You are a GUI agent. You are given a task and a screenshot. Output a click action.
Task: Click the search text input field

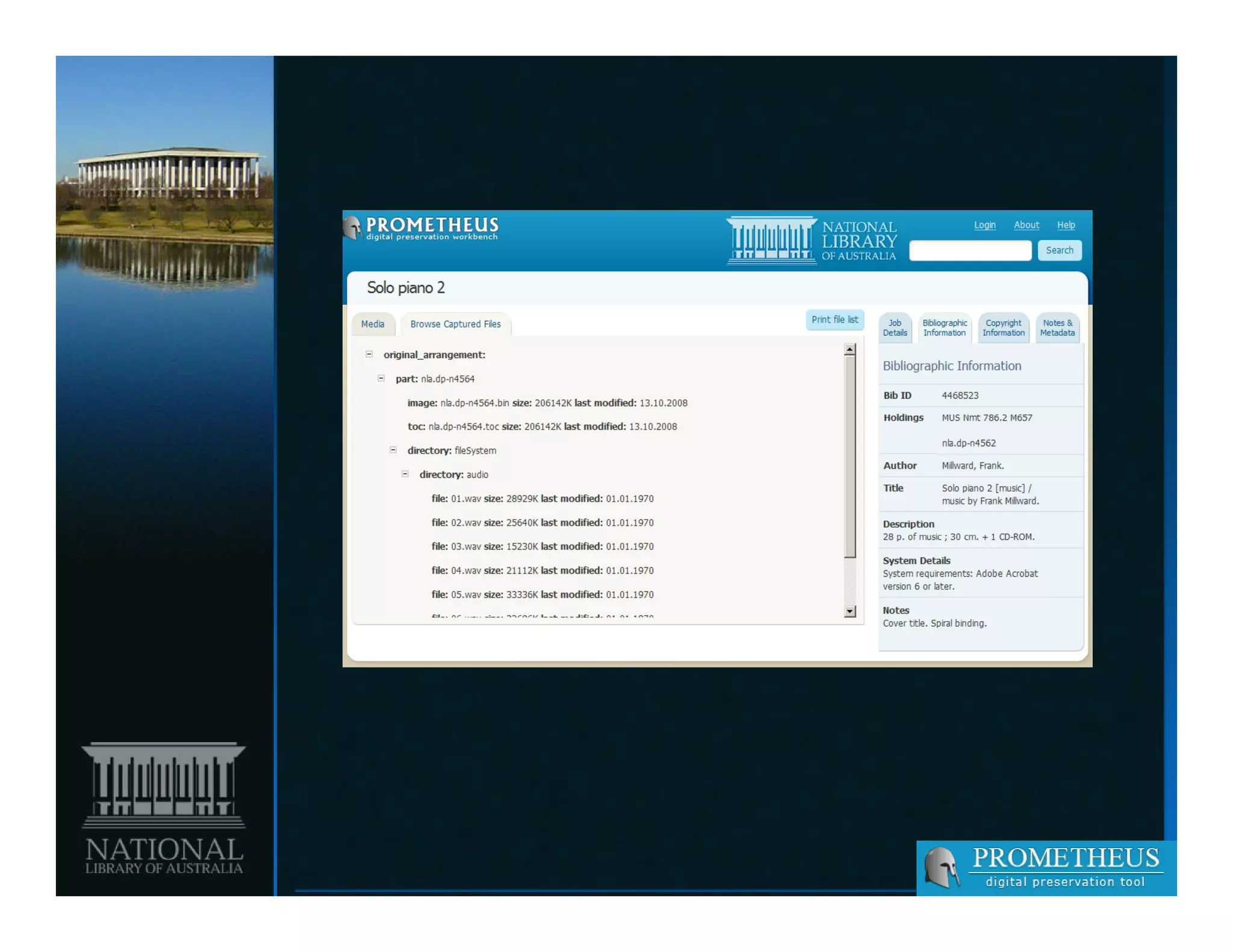pos(970,250)
